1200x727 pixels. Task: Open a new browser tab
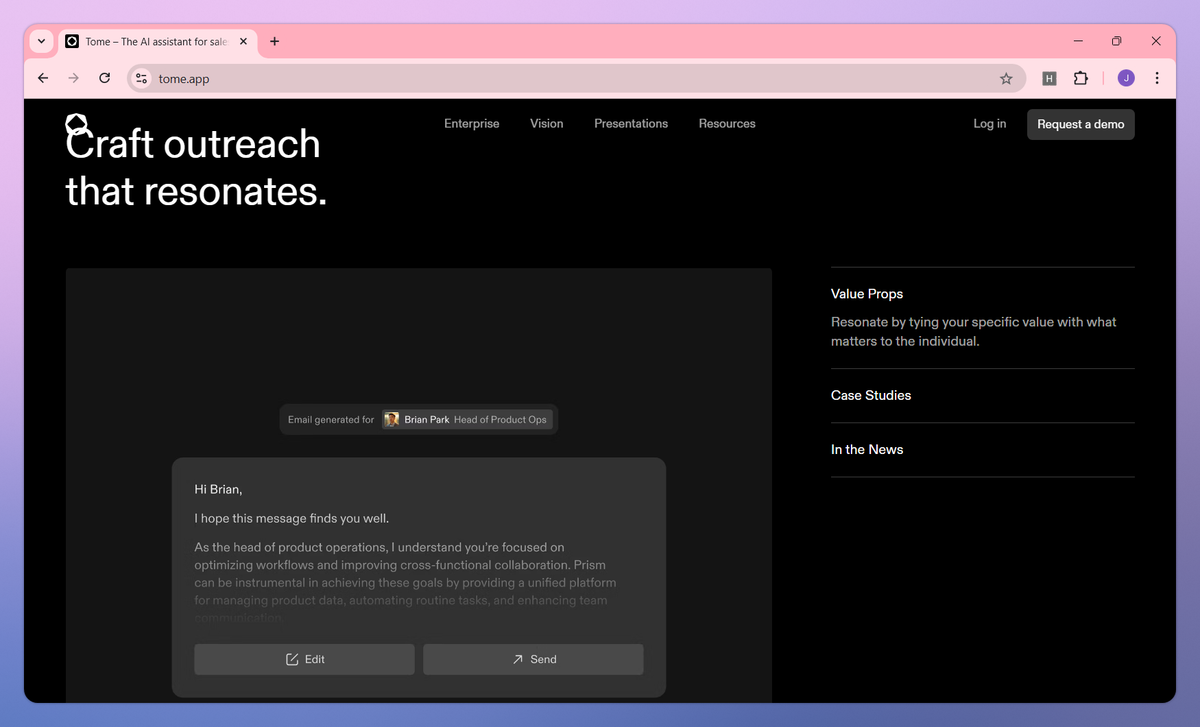pyautogui.click(x=274, y=41)
